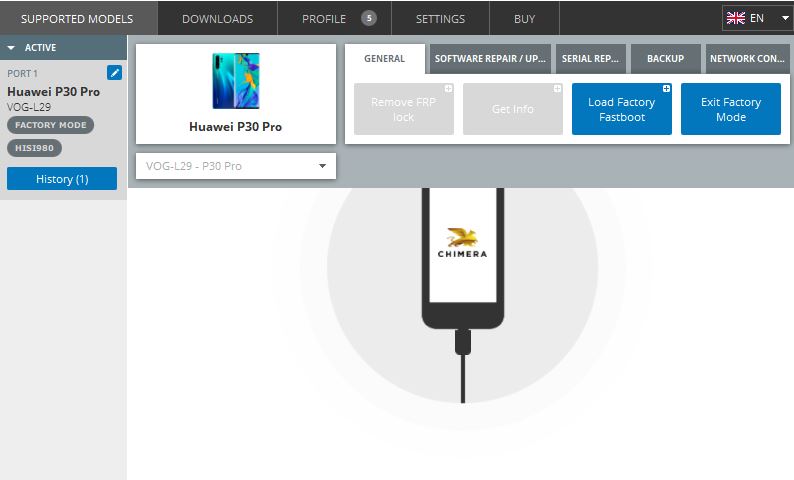The image size is (794, 480).
Task: Click the pencil edit icon beside PORT 1
Action: coord(114,72)
